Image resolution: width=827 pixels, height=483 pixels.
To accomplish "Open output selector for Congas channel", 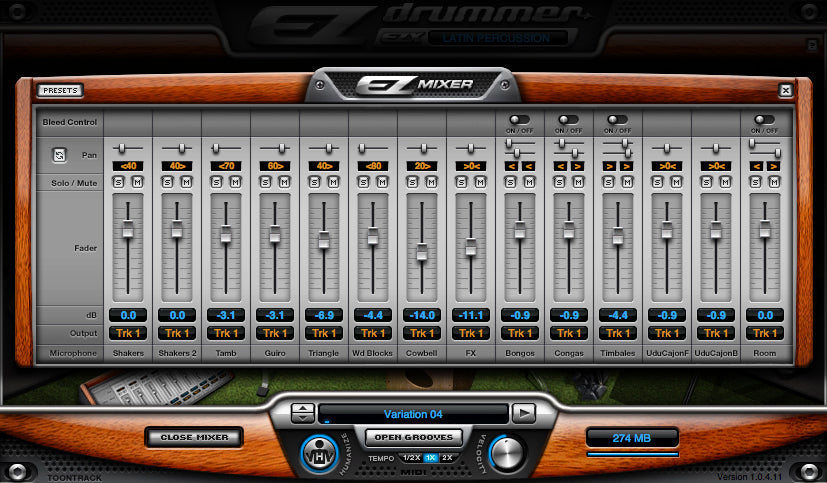I will click(568, 333).
